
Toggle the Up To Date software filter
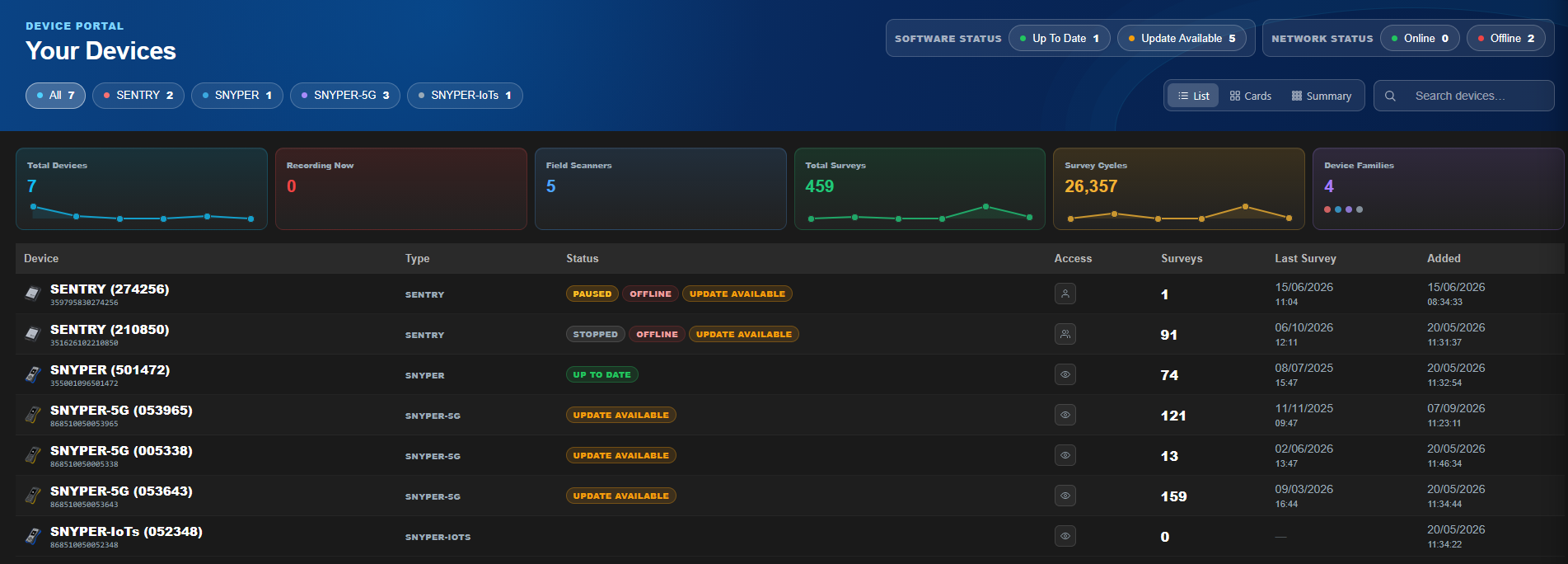tap(1060, 39)
